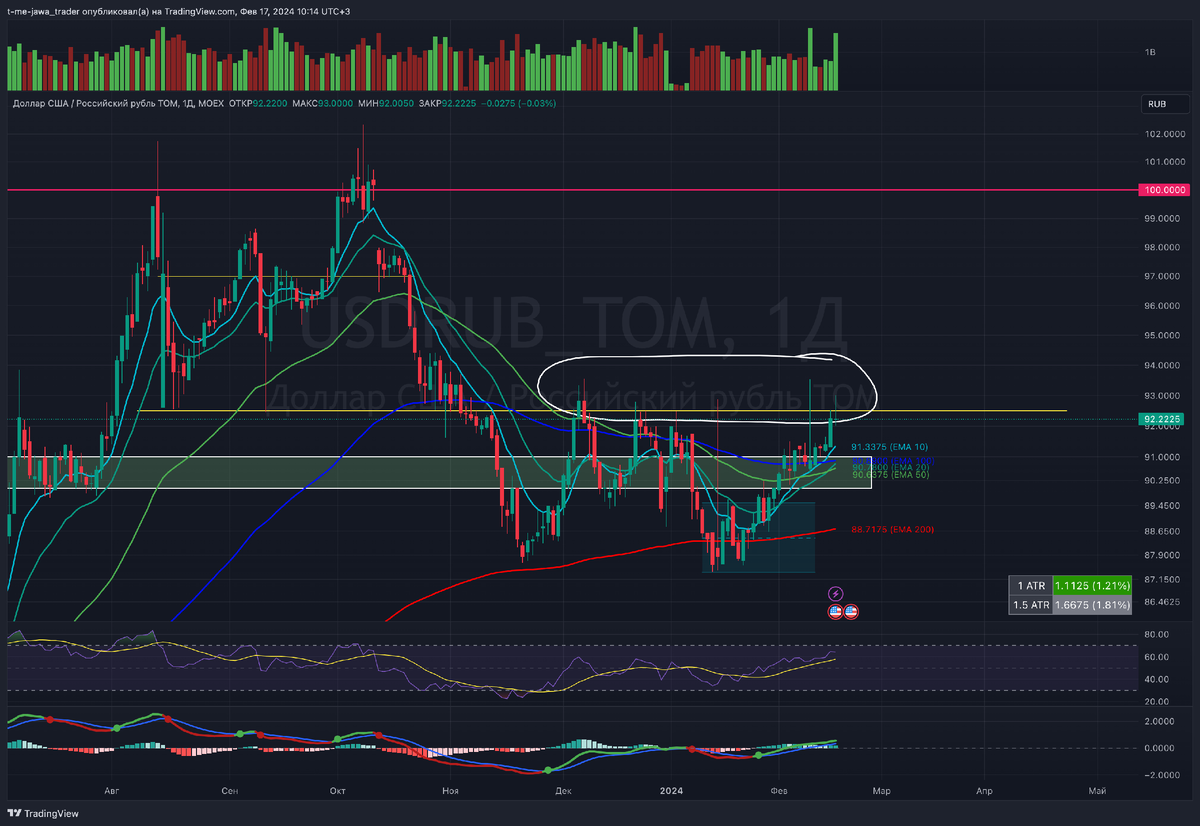Click 90.2500 on the price scale
This screenshot has width=1200, height=826.
(1164, 481)
